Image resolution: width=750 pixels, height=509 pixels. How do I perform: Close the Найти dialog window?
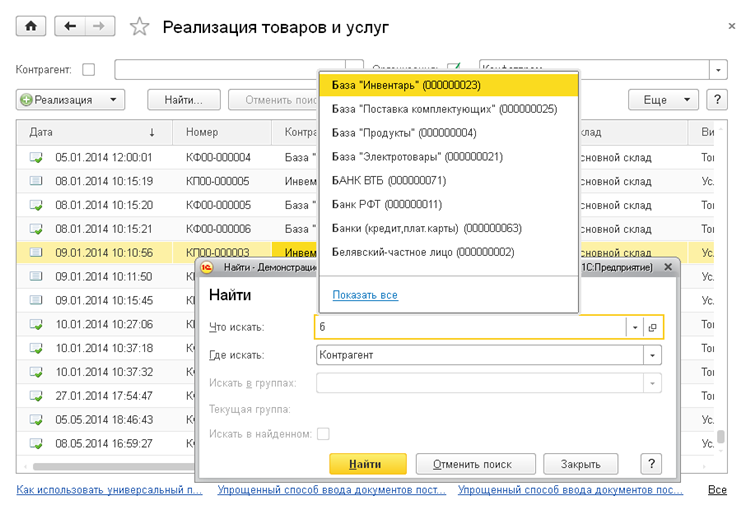click(668, 267)
